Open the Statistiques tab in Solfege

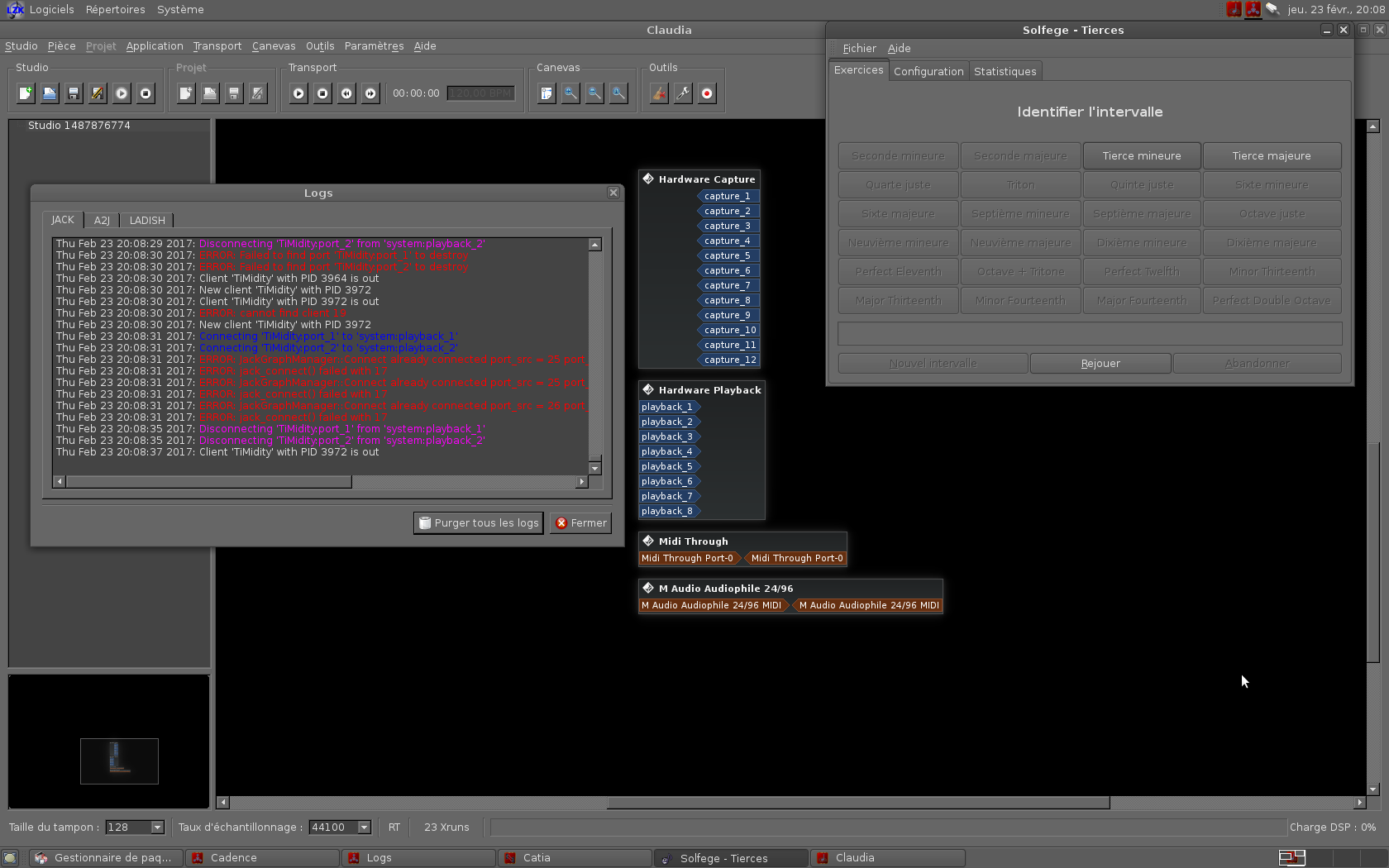(1005, 72)
